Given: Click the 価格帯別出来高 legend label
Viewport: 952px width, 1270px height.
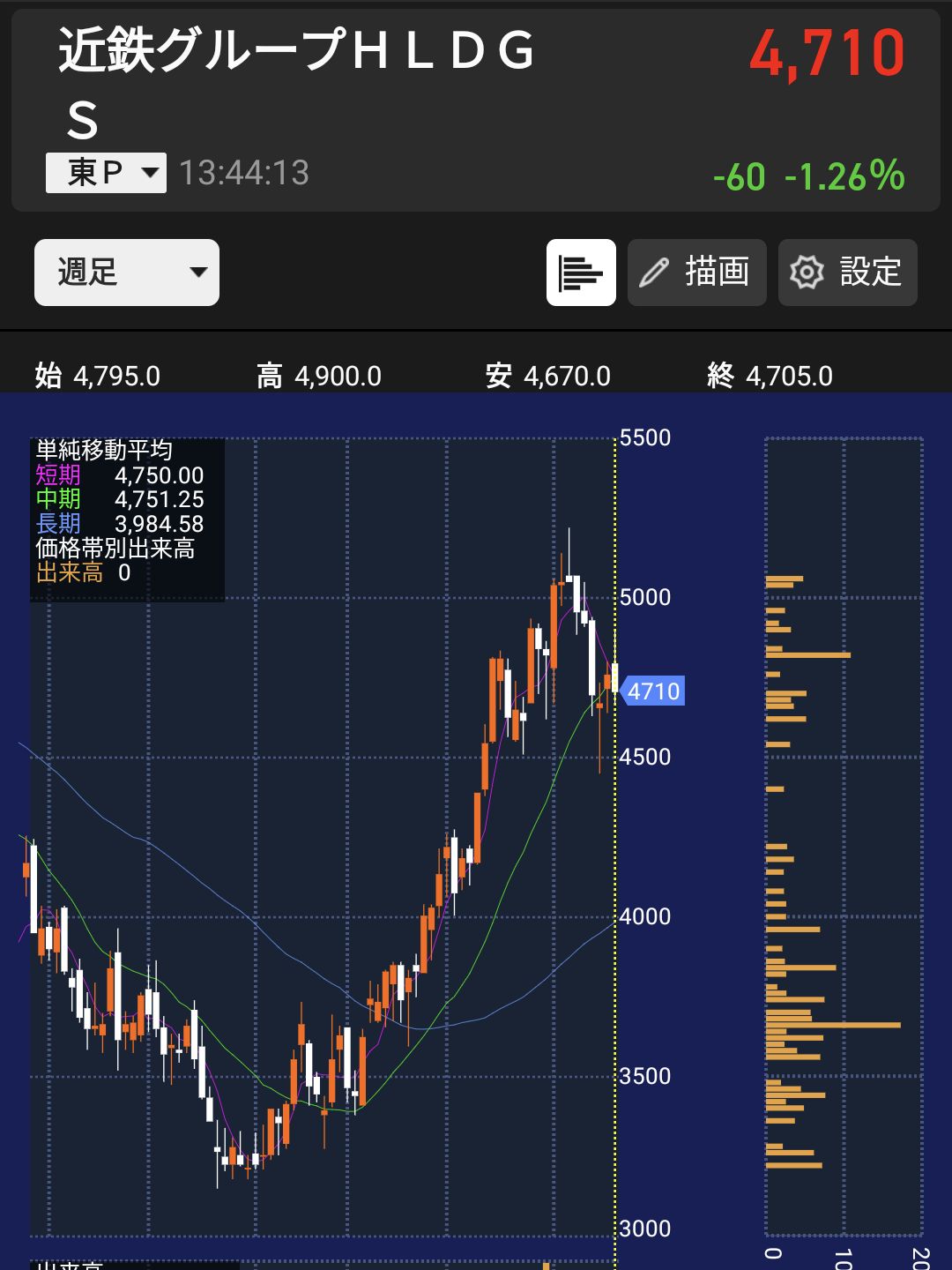Looking at the screenshot, I should [115, 549].
